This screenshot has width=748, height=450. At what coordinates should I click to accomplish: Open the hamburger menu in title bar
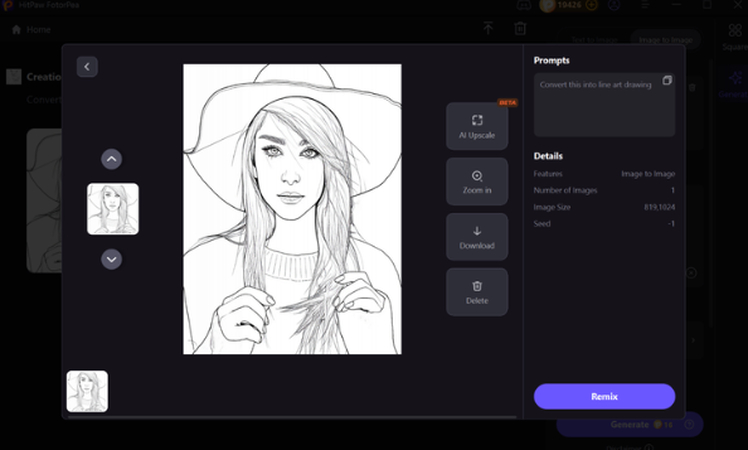pyautogui.click(x=645, y=5)
